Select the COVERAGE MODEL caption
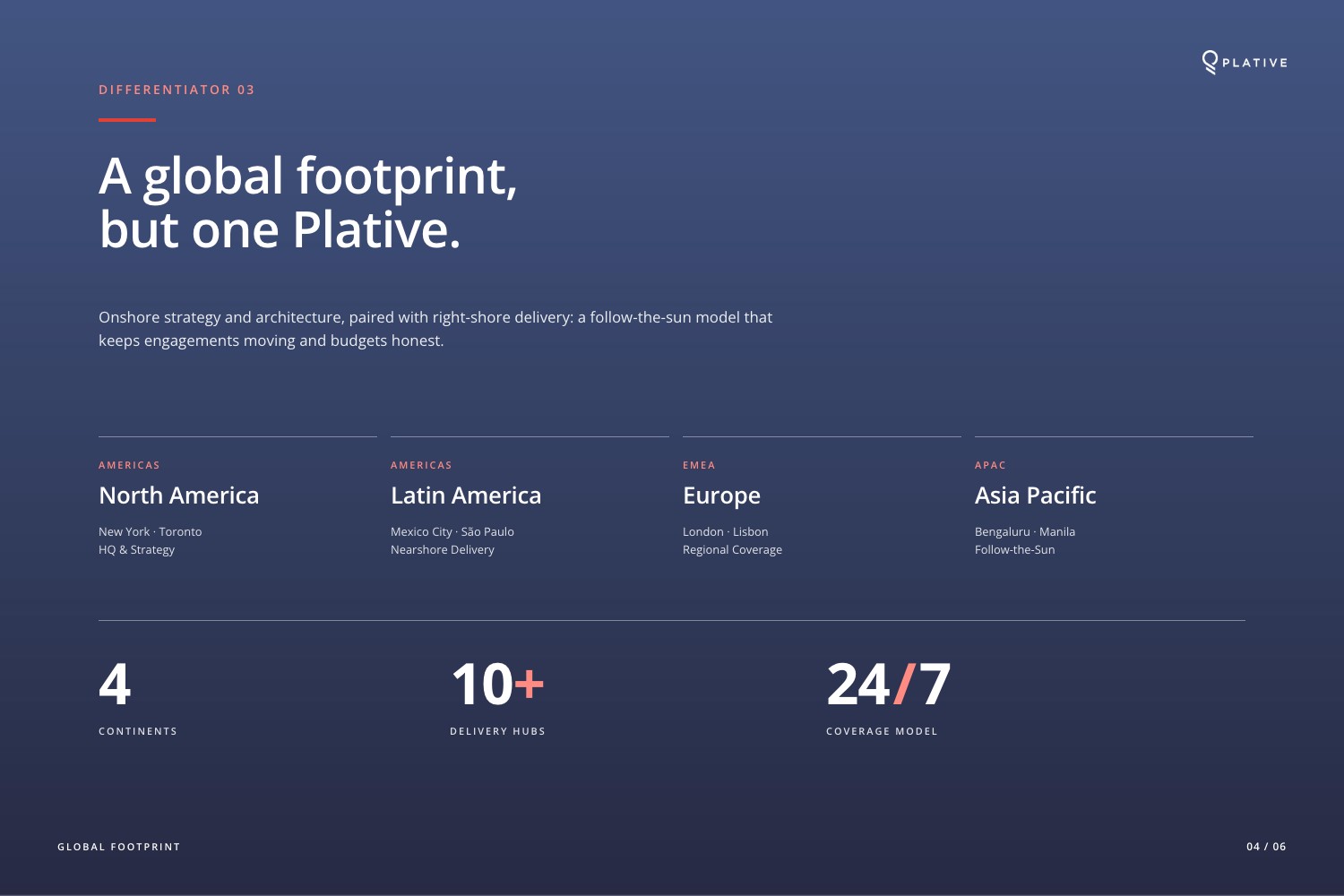Viewport: 1344px width, 896px height. click(x=882, y=731)
